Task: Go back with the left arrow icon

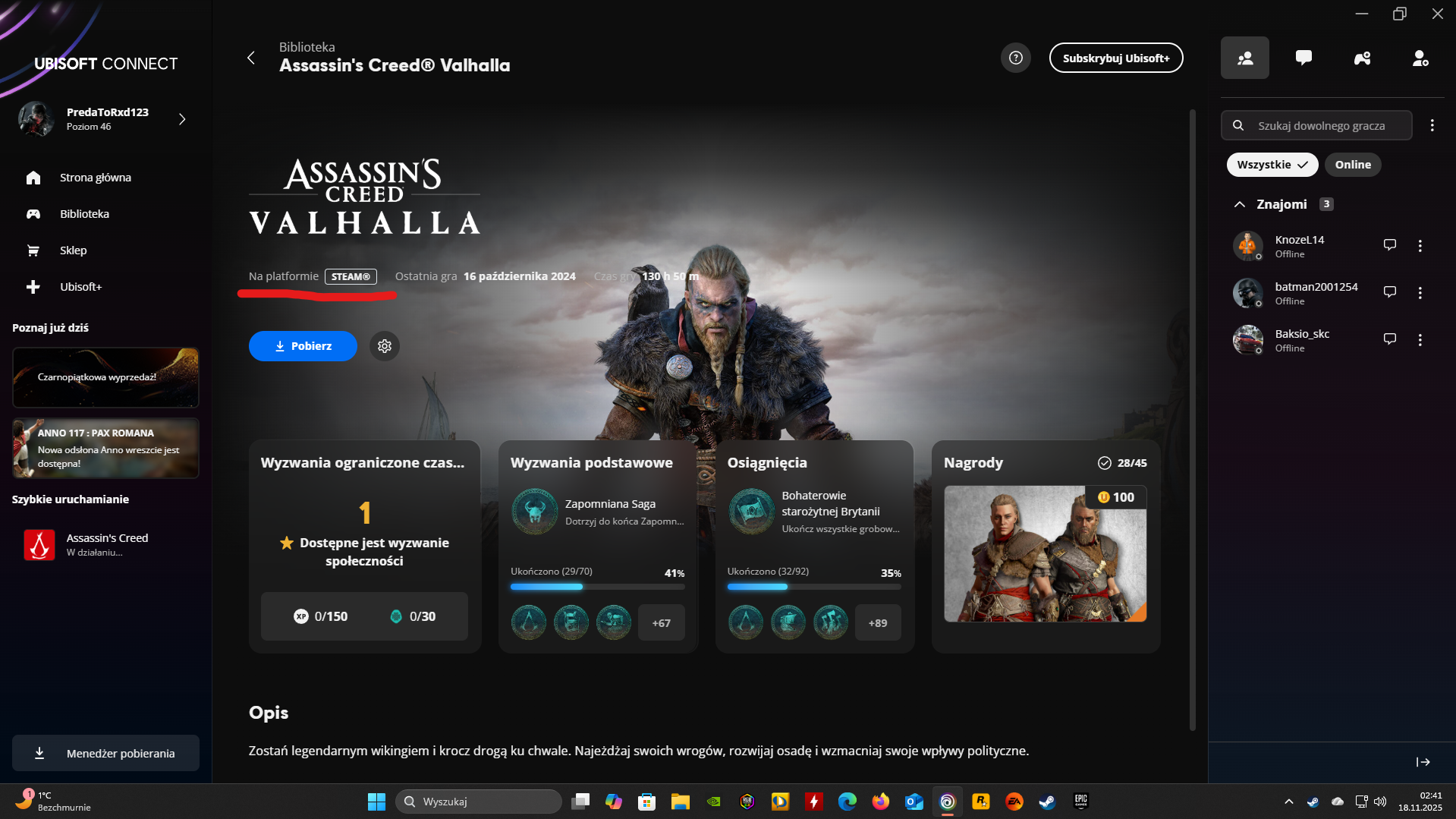Action: click(251, 58)
